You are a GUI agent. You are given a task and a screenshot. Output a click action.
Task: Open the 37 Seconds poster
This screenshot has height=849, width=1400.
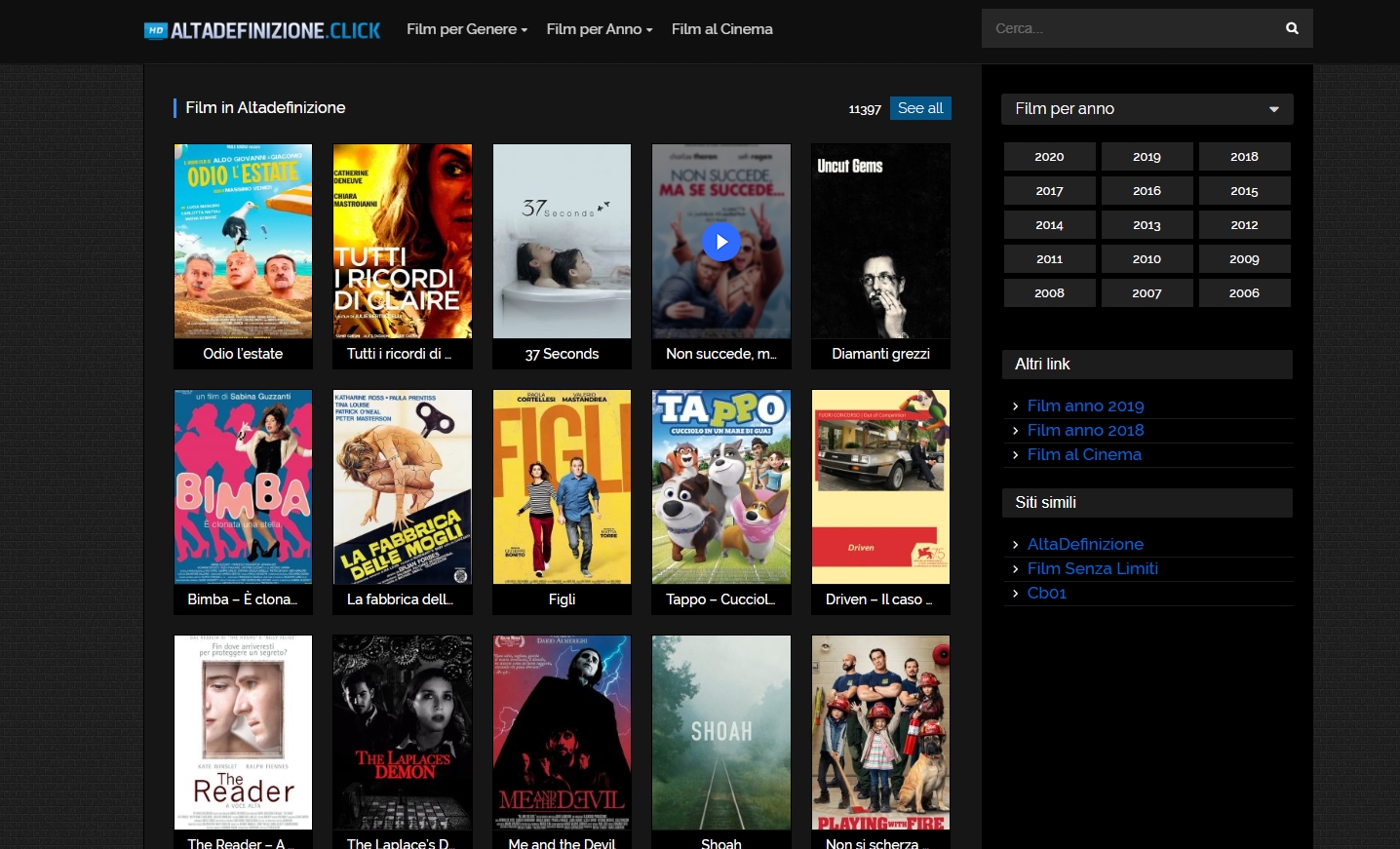point(562,241)
